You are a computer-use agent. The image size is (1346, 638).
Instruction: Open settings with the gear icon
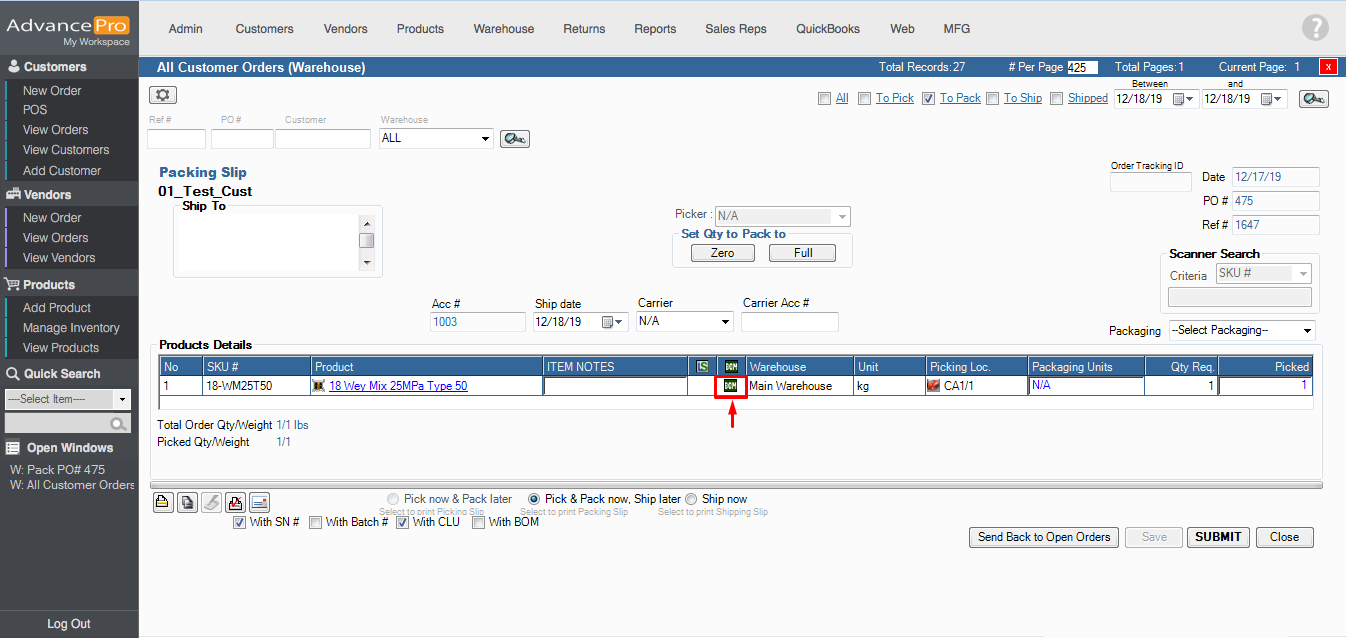(163, 95)
